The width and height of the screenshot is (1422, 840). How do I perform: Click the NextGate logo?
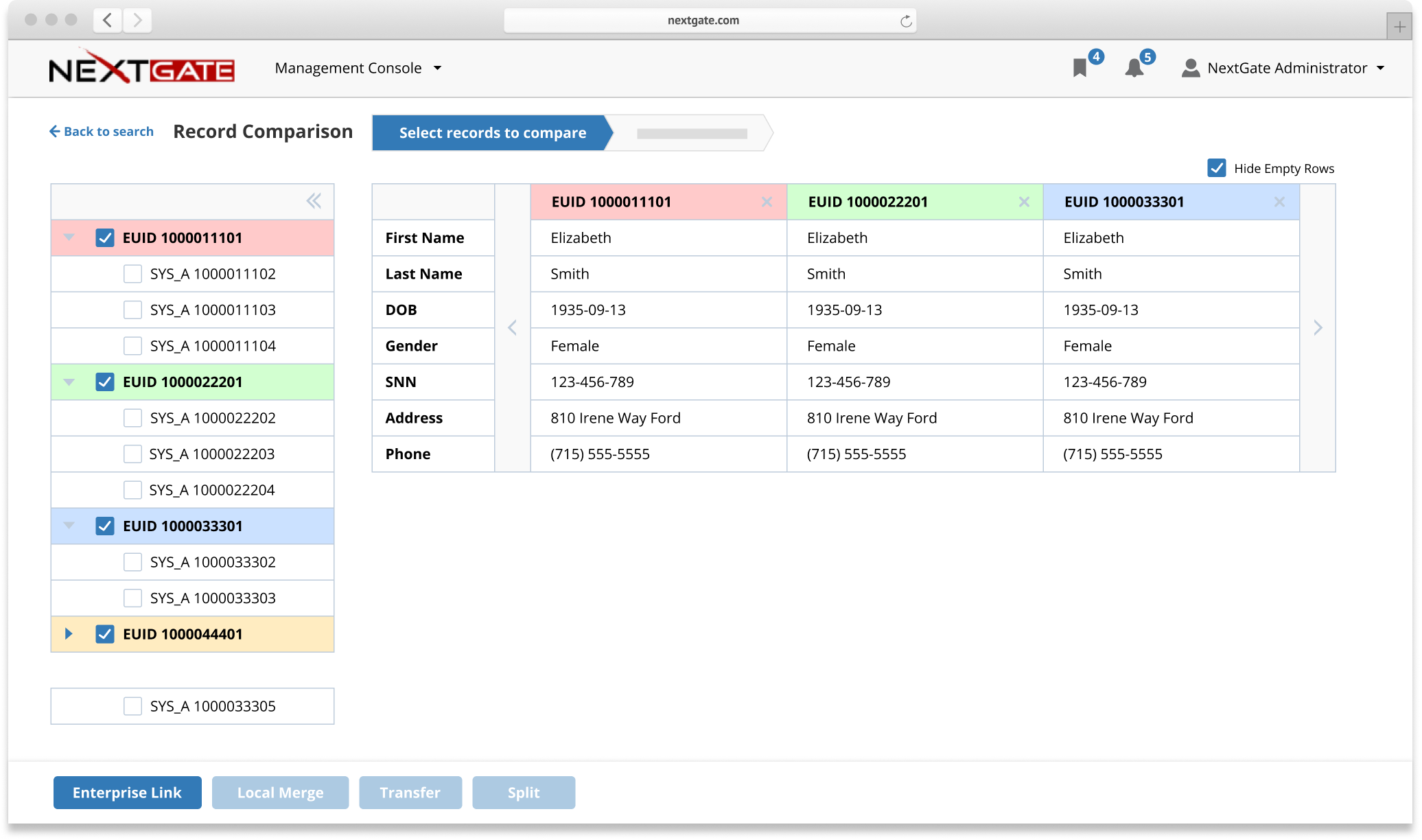(141, 68)
